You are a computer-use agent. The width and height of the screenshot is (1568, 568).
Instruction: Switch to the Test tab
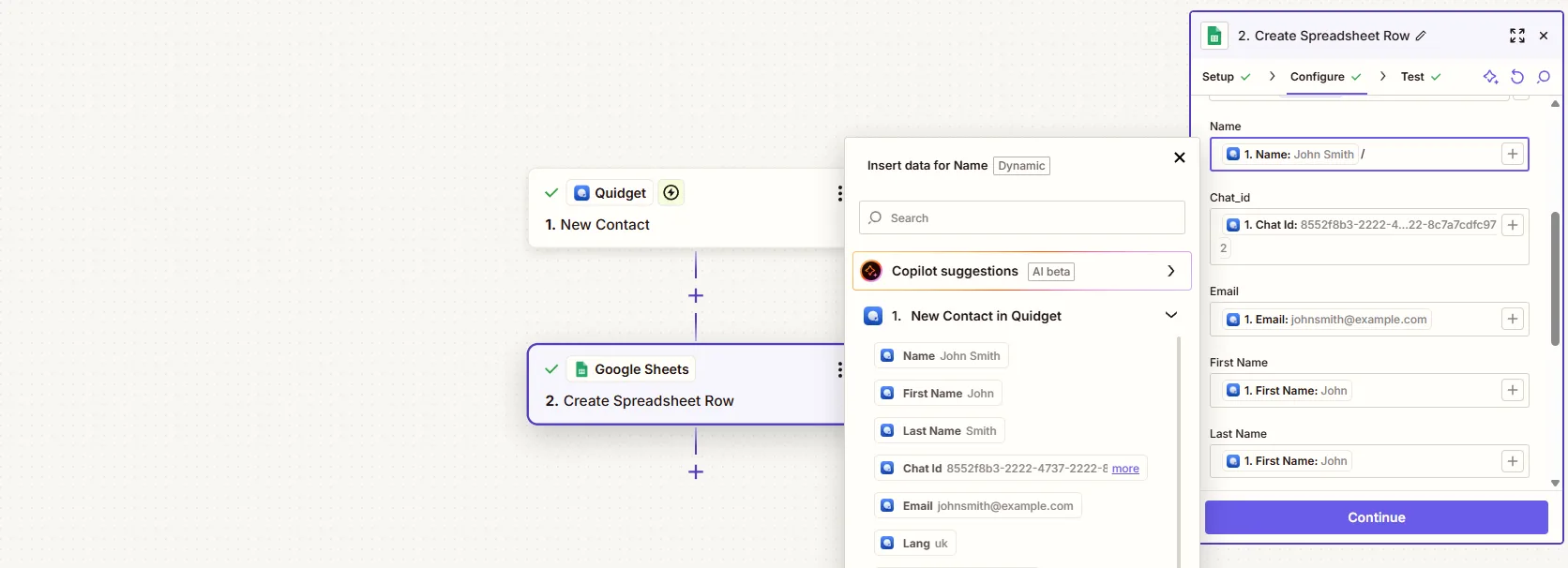(1412, 77)
